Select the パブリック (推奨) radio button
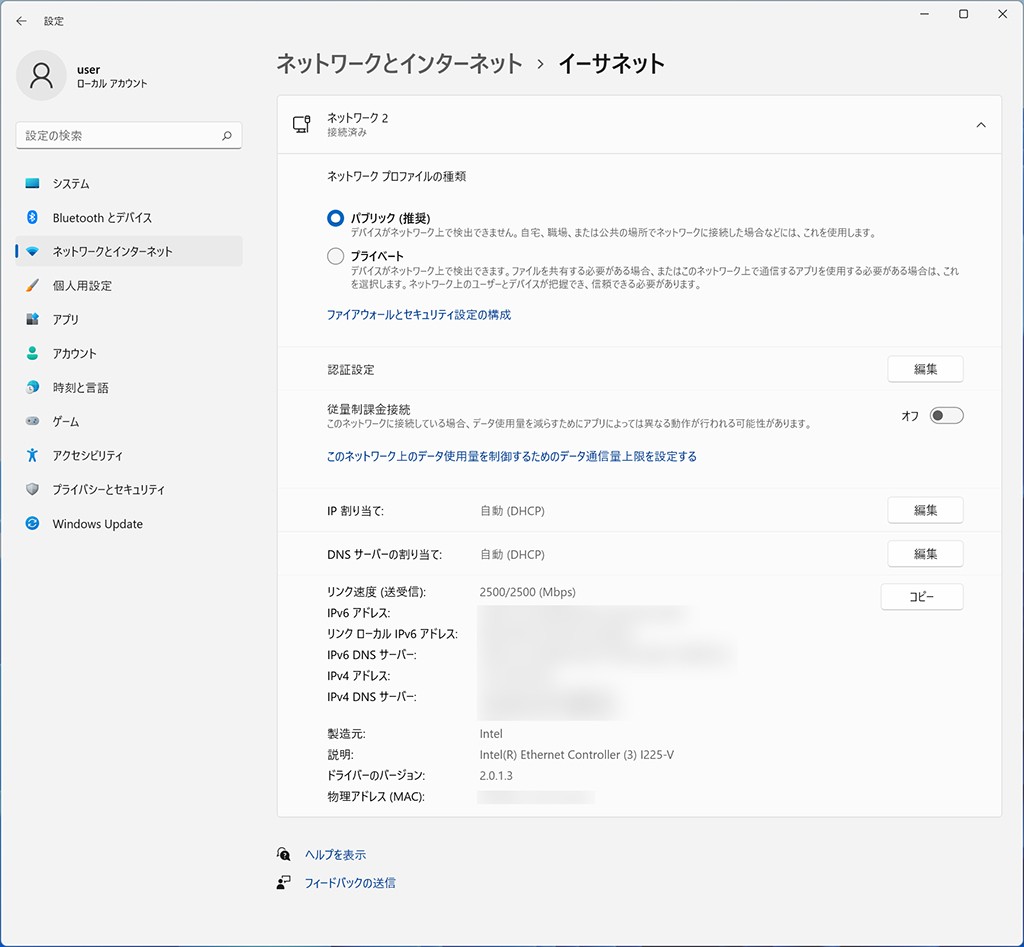The width and height of the screenshot is (1024, 947). pyautogui.click(x=336, y=218)
